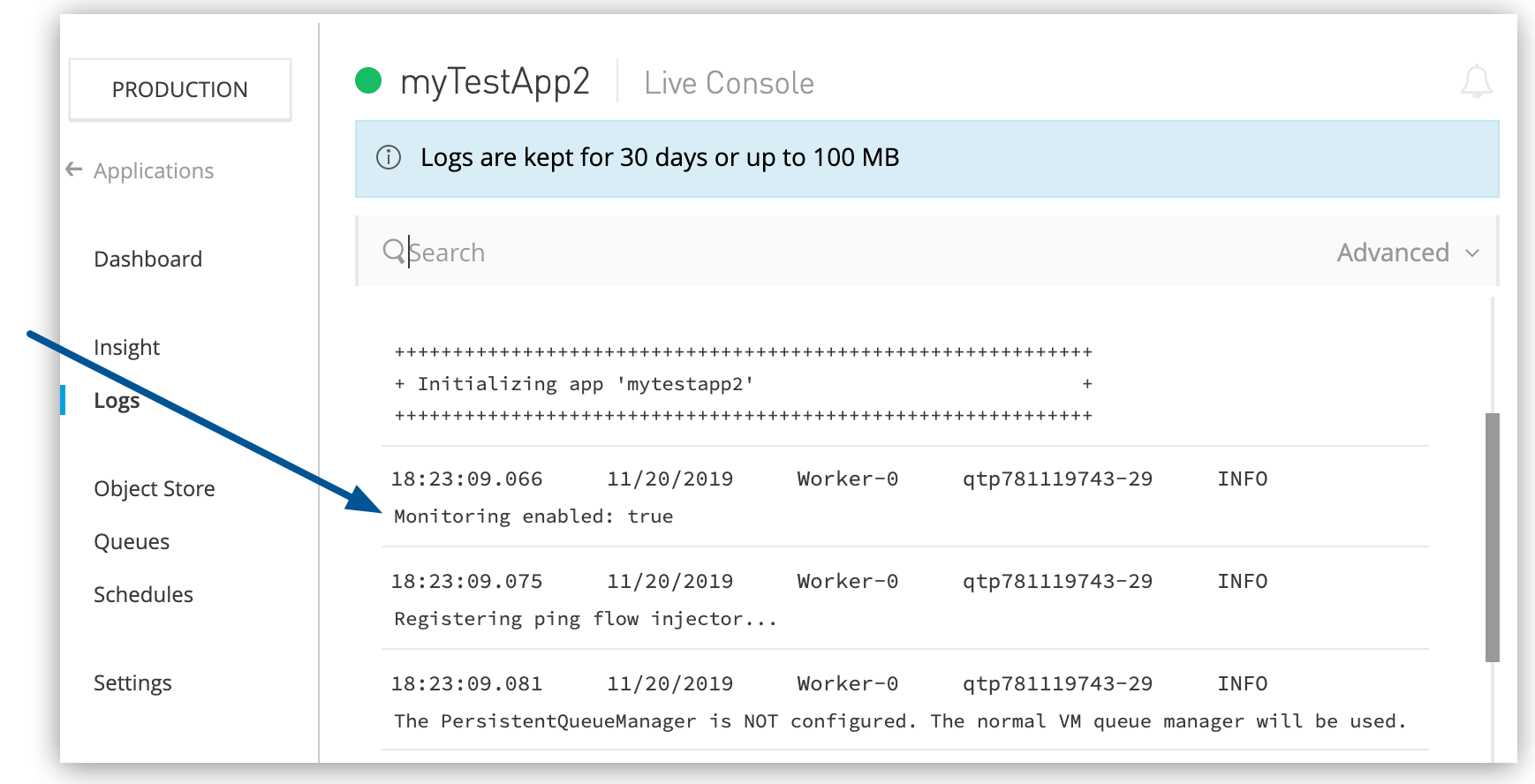Click INFO level in the 18:23:09.075 entry
This screenshot has width=1535, height=784.
coord(1243,581)
